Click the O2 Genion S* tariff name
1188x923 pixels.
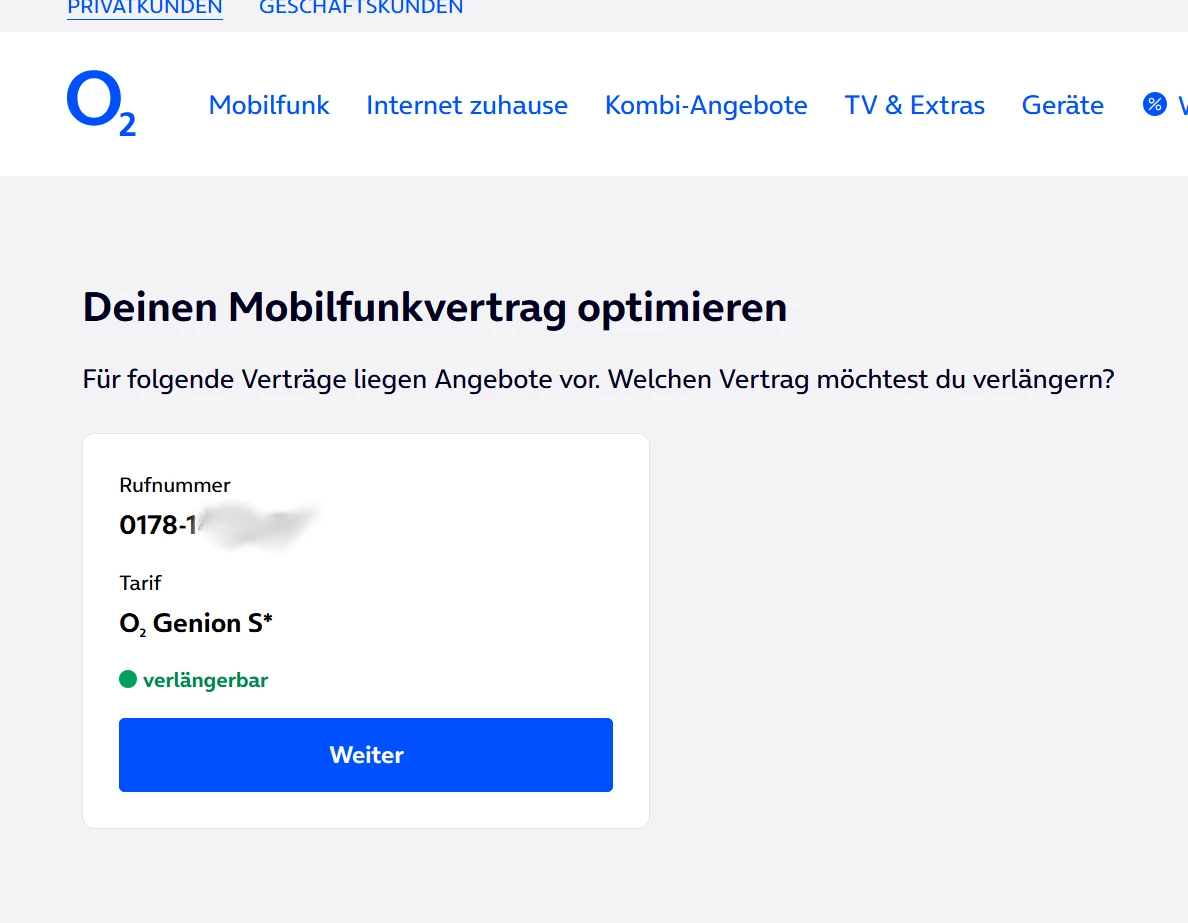point(196,624)
